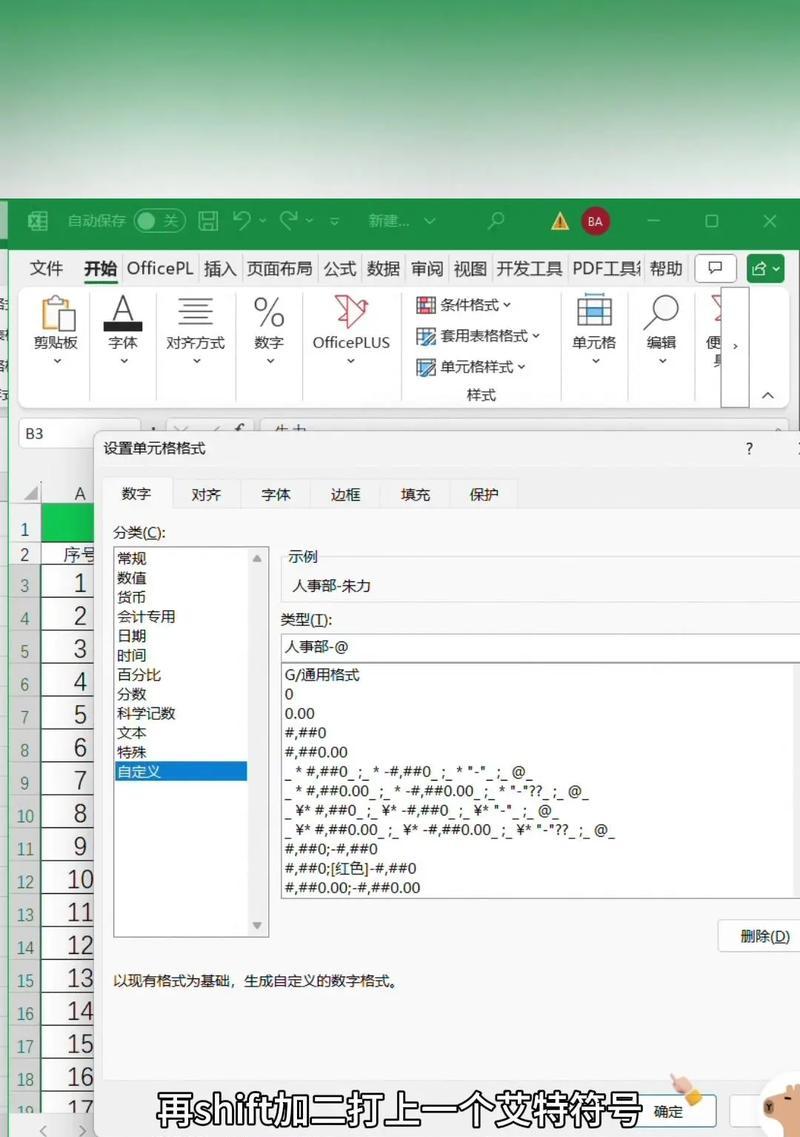Expand the 套用表格格式 dropdown
Screen dimensions: 800x1137
(478, 336)
